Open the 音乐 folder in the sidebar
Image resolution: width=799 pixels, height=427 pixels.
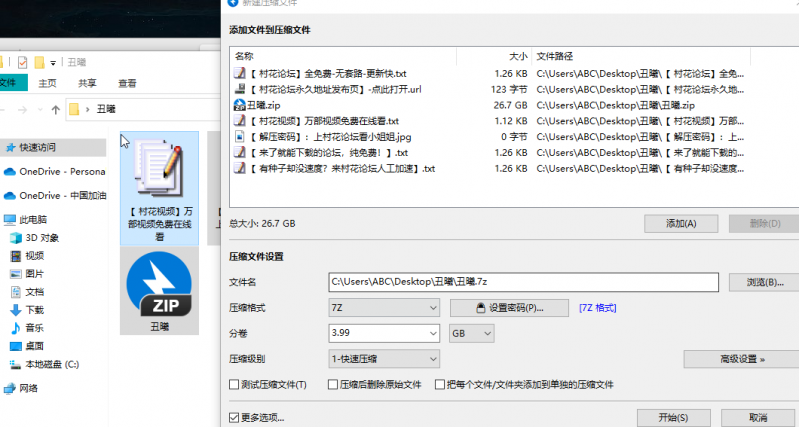point(34,328)
